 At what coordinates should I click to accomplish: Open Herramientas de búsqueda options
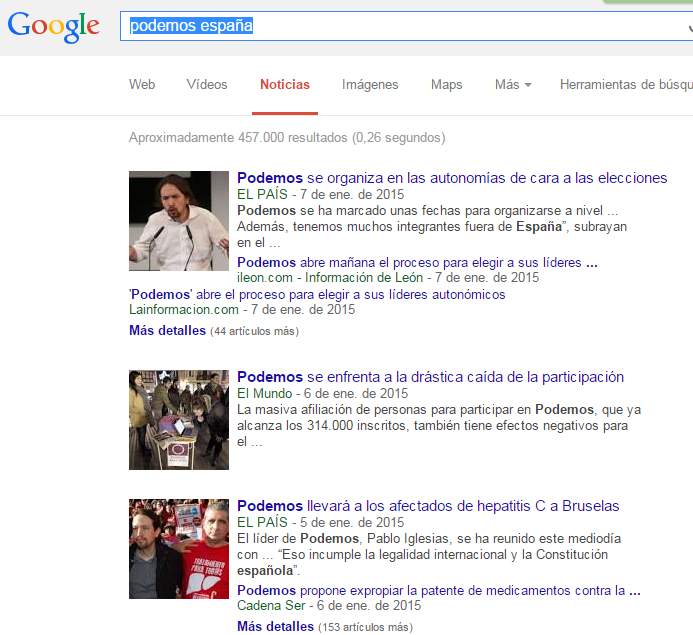pyautogui.click(x=626, y=84)
